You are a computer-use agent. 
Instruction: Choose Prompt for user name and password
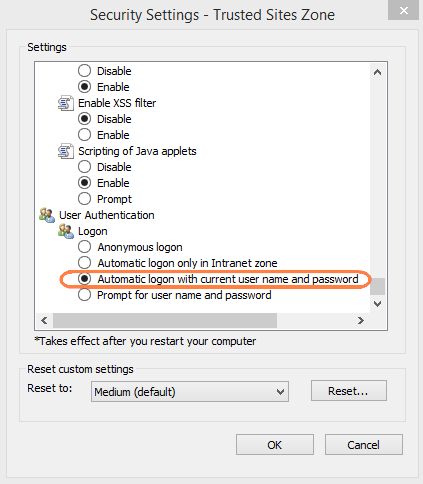coord(84,295)
